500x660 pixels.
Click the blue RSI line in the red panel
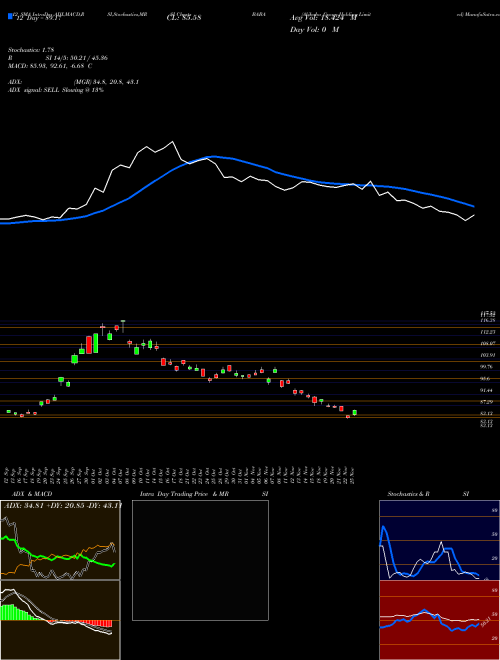[429, 621]
